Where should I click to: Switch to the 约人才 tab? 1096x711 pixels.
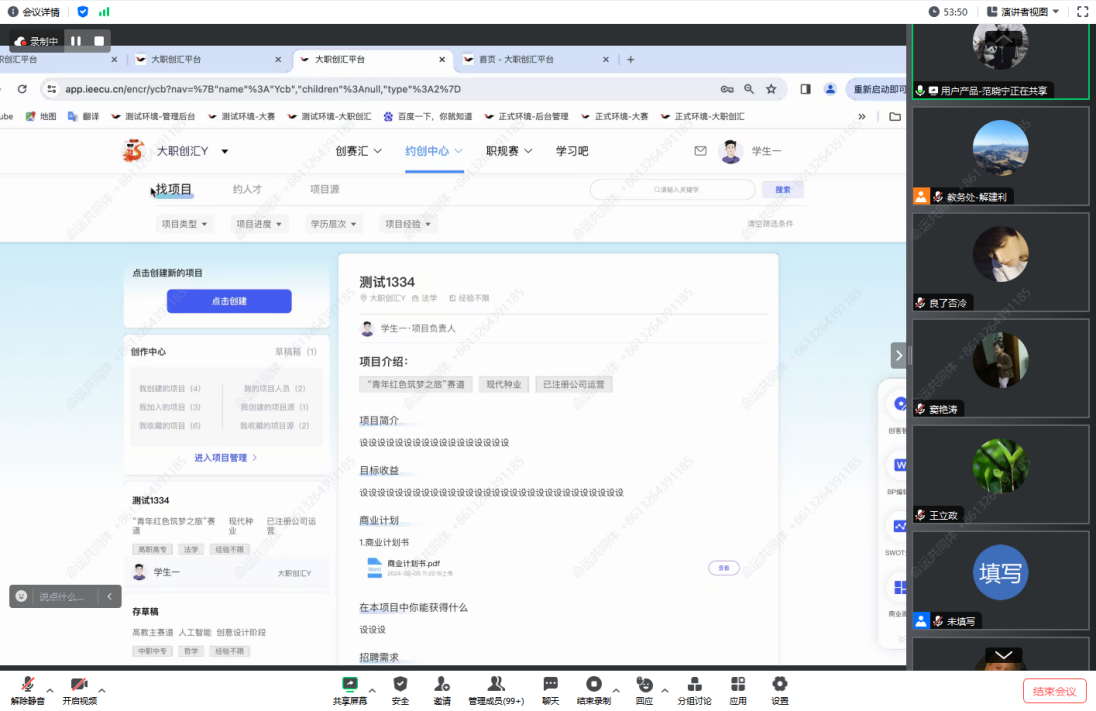(x=247, y=189)
